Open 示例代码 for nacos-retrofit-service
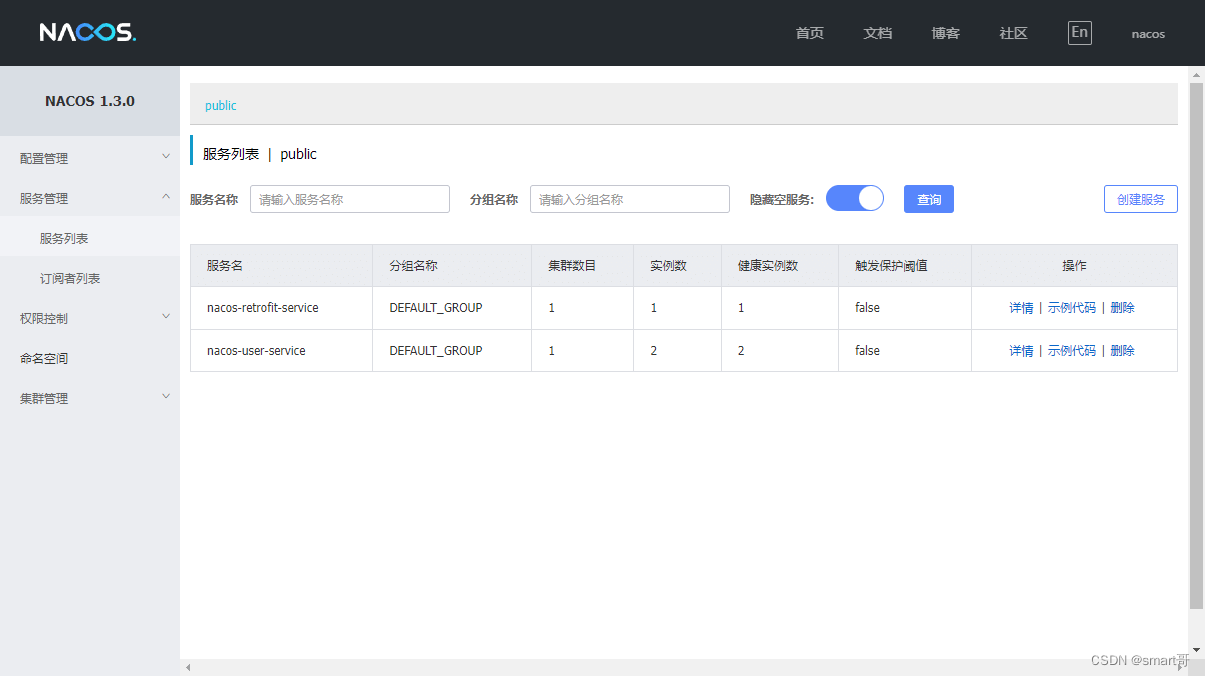The height and width of the screenshot is (676, 1205). pyautogui.click(x=1071, y=308)
